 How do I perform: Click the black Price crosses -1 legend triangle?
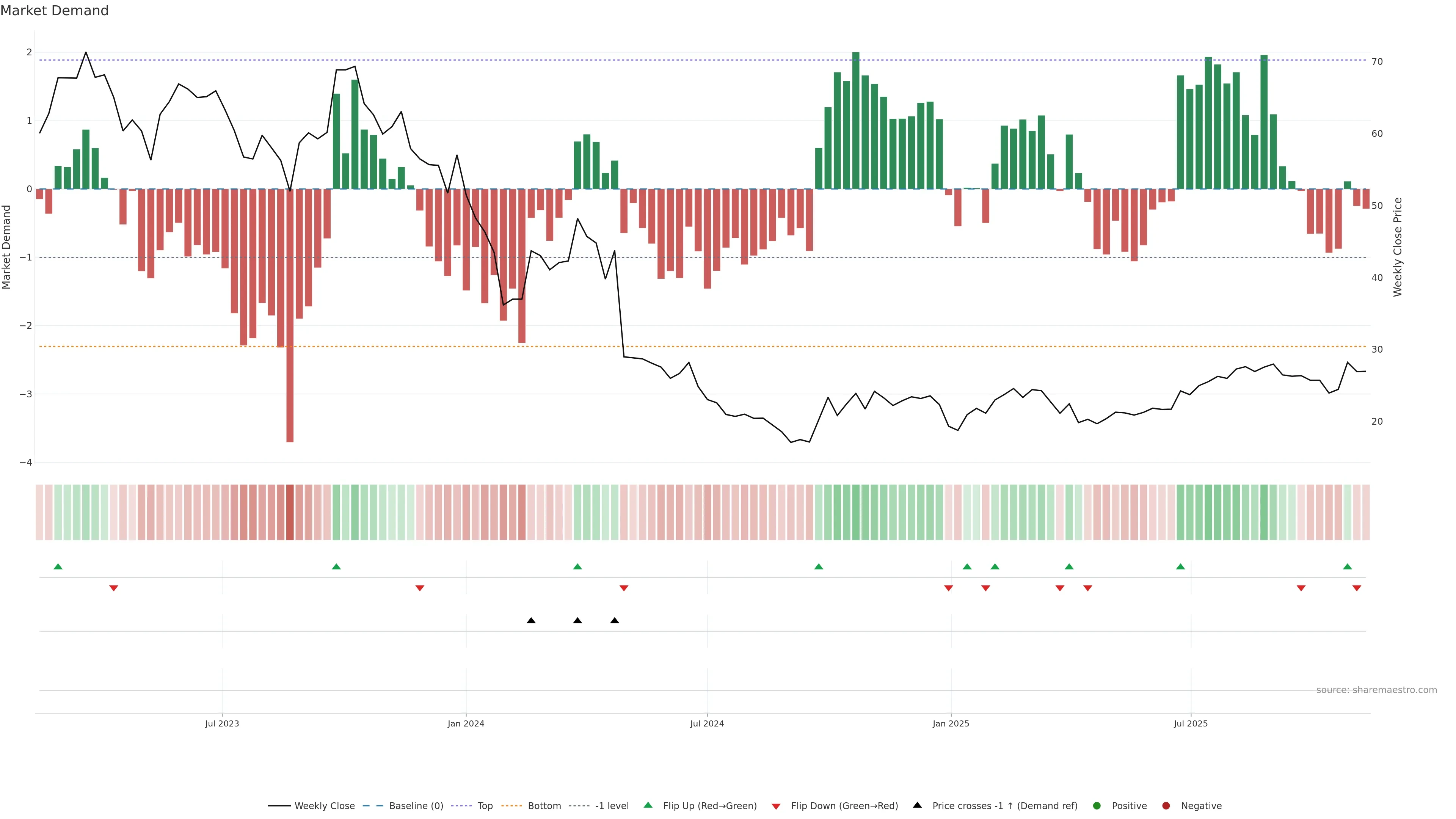(917, 805)
